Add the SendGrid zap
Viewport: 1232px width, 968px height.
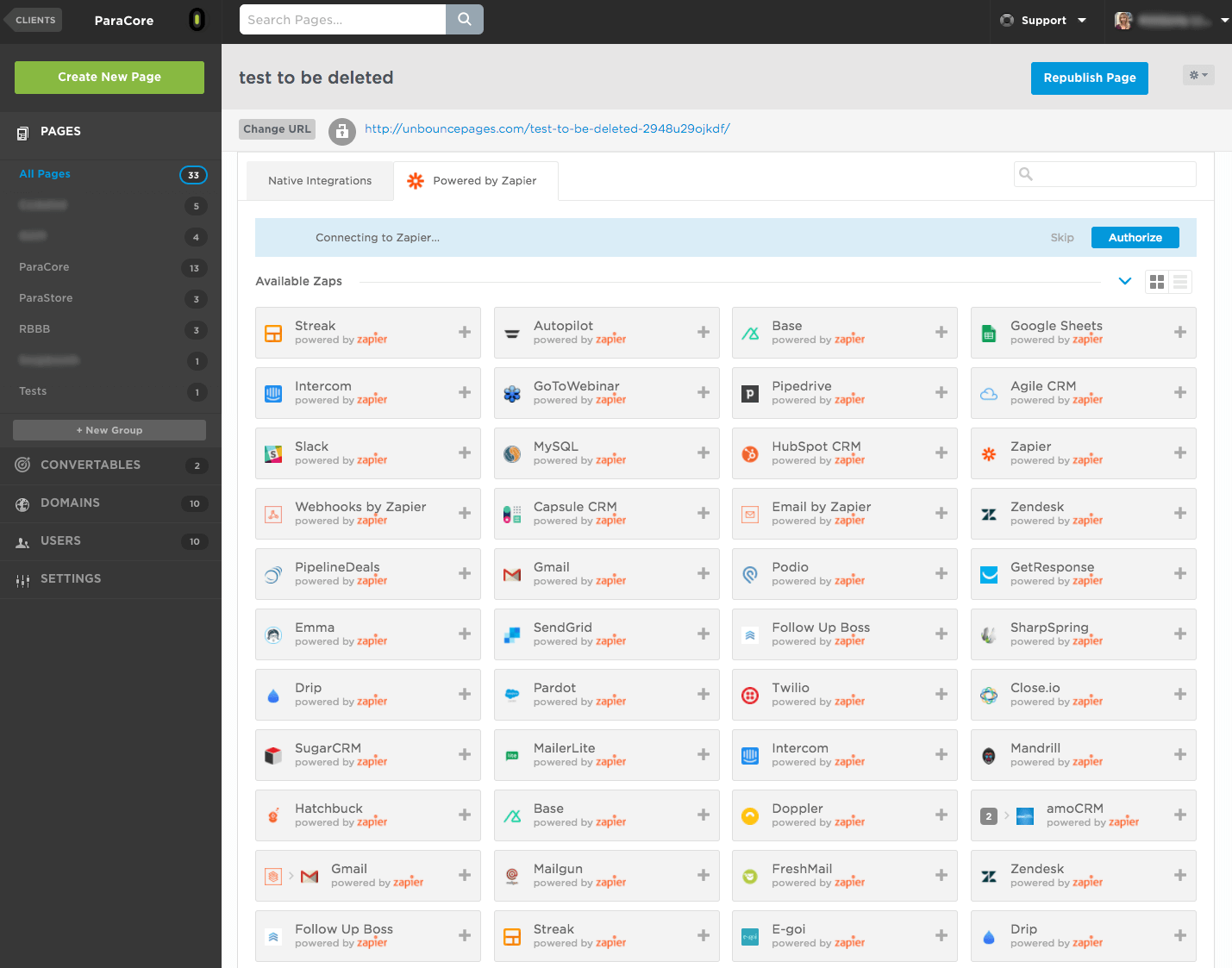(703, 634)
